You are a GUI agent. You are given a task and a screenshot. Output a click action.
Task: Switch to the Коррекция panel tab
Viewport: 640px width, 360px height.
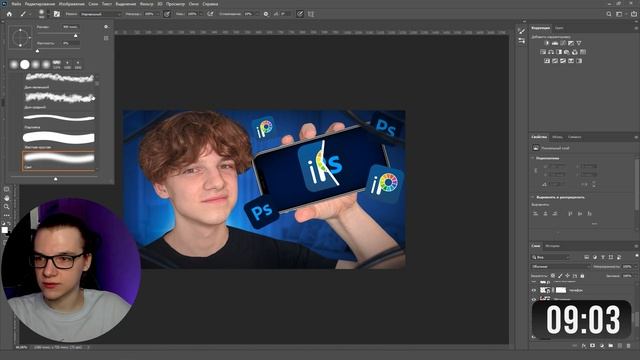click(x=540, y=28)
